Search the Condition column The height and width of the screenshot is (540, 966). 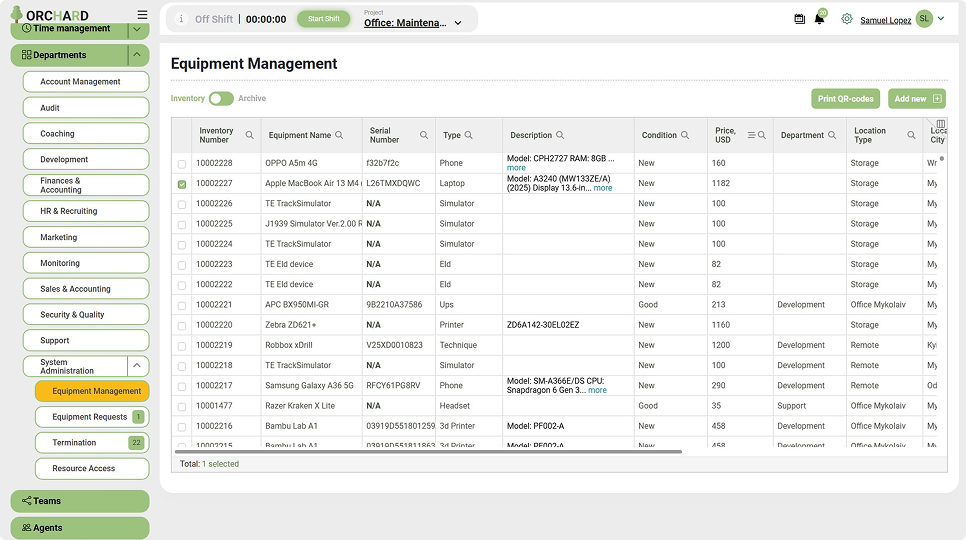coord(685,135)
